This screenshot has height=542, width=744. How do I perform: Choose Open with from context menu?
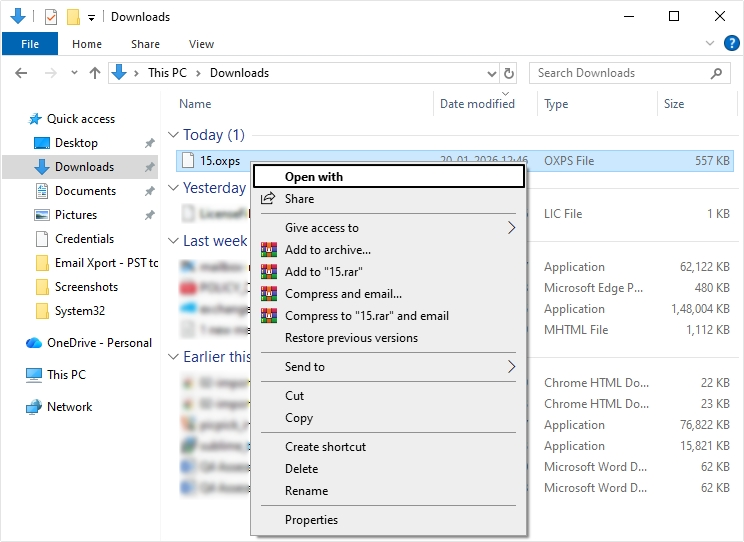tap(389, 177)
